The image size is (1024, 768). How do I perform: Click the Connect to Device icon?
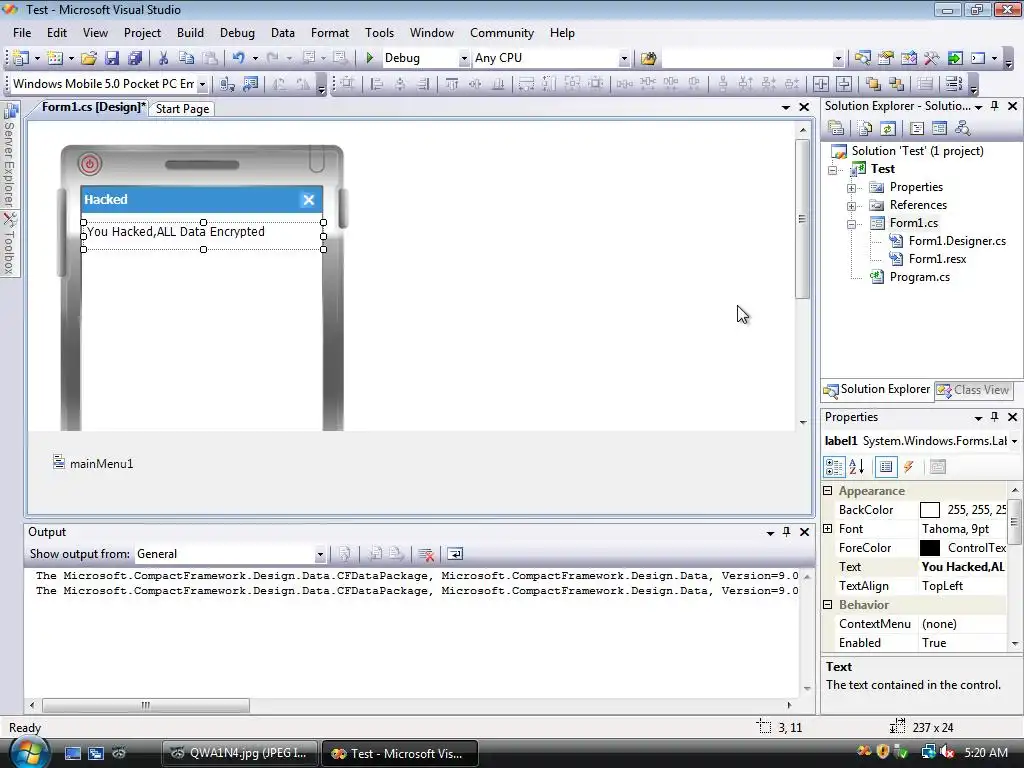228,84
